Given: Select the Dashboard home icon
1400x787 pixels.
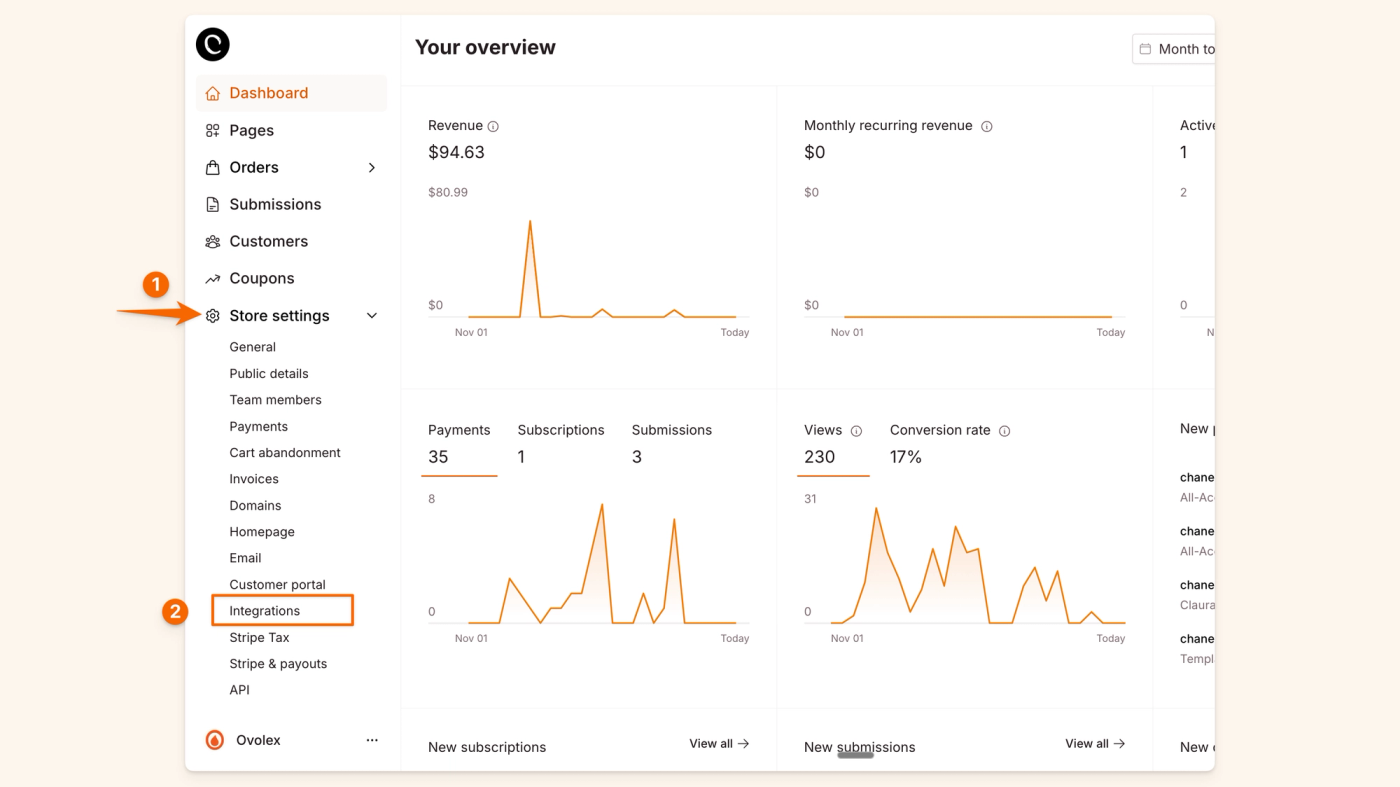Looking at the screenshot, I should coord(211,92).
